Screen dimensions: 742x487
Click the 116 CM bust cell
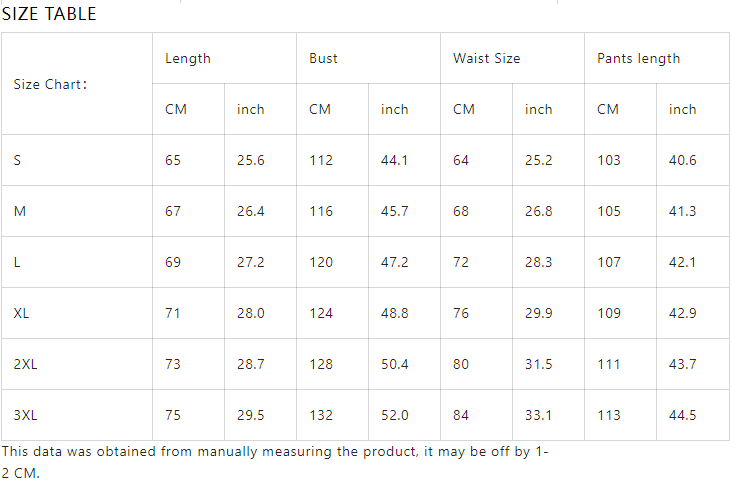click(x=321, y=211)
